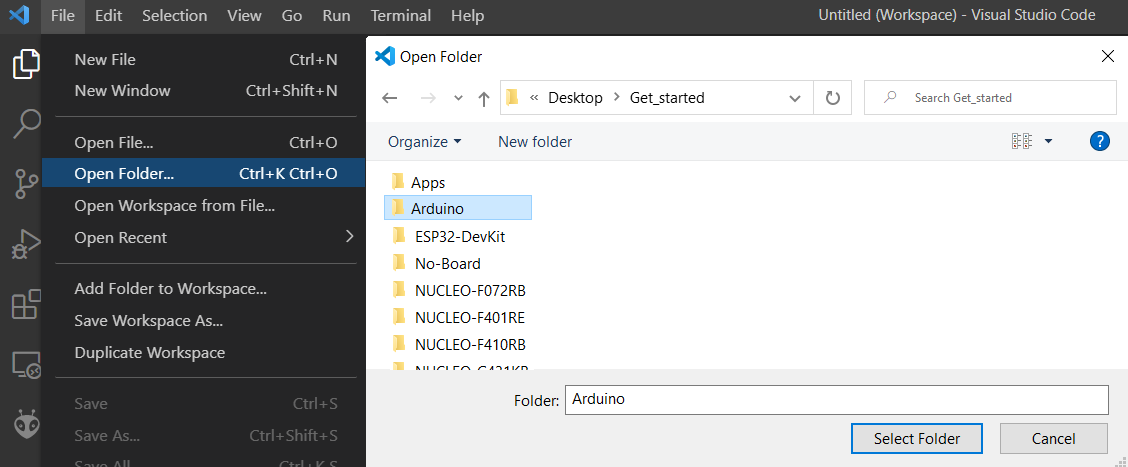Open the Organize dropdown menu
This screenshot has height=467, width=1128.
click(425, 142)
